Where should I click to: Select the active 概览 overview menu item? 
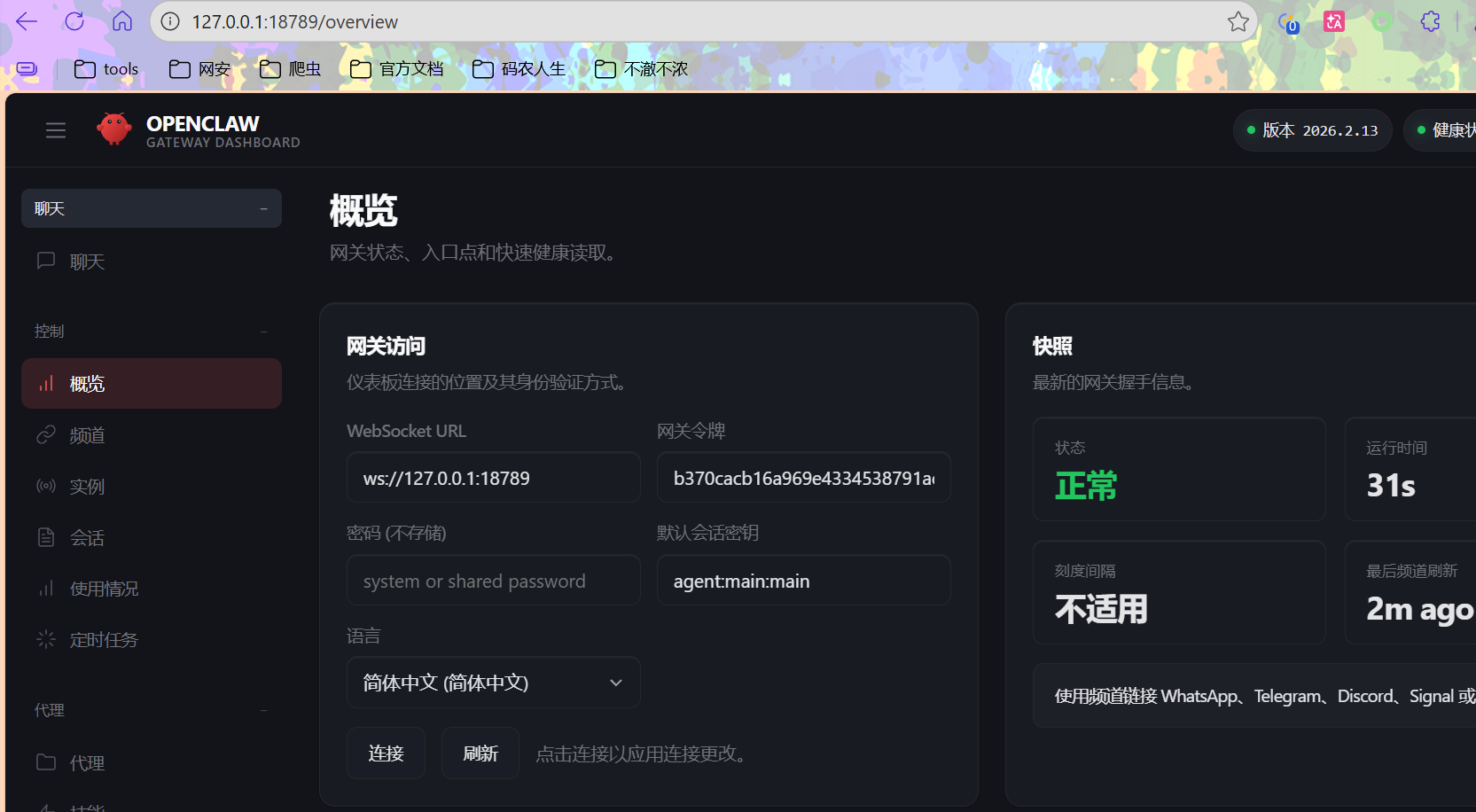tap(152, 384)
